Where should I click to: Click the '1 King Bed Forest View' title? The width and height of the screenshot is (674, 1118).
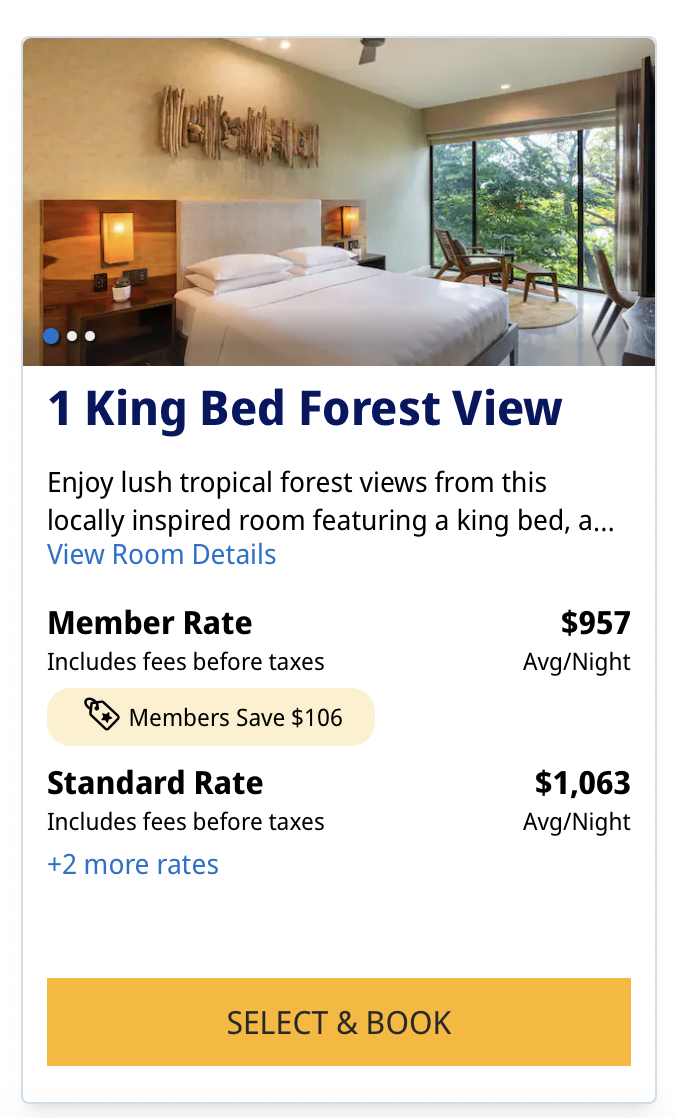(x=305, y=409)
